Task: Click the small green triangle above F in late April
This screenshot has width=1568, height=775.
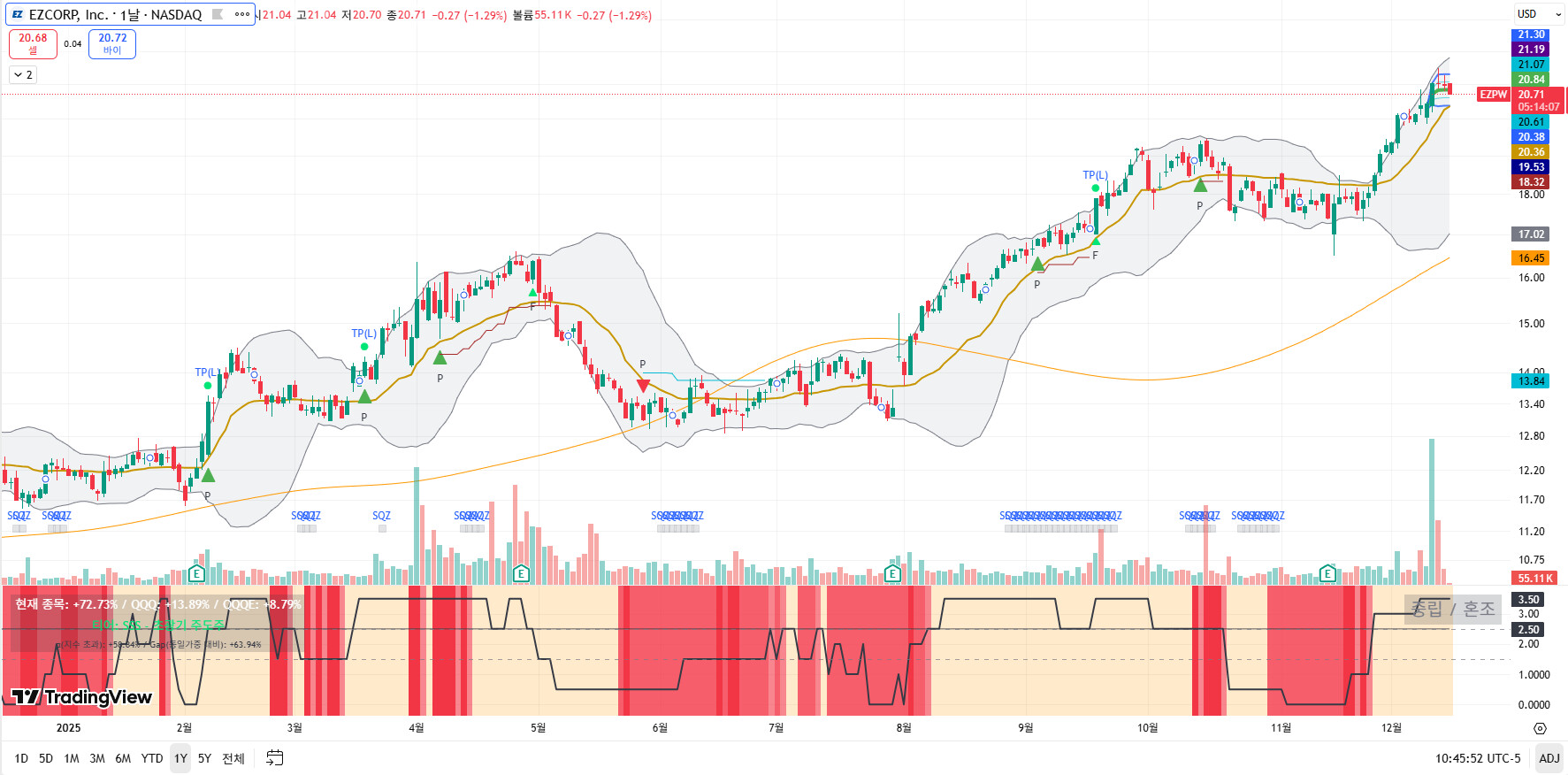Action: [x=532, y=292]
